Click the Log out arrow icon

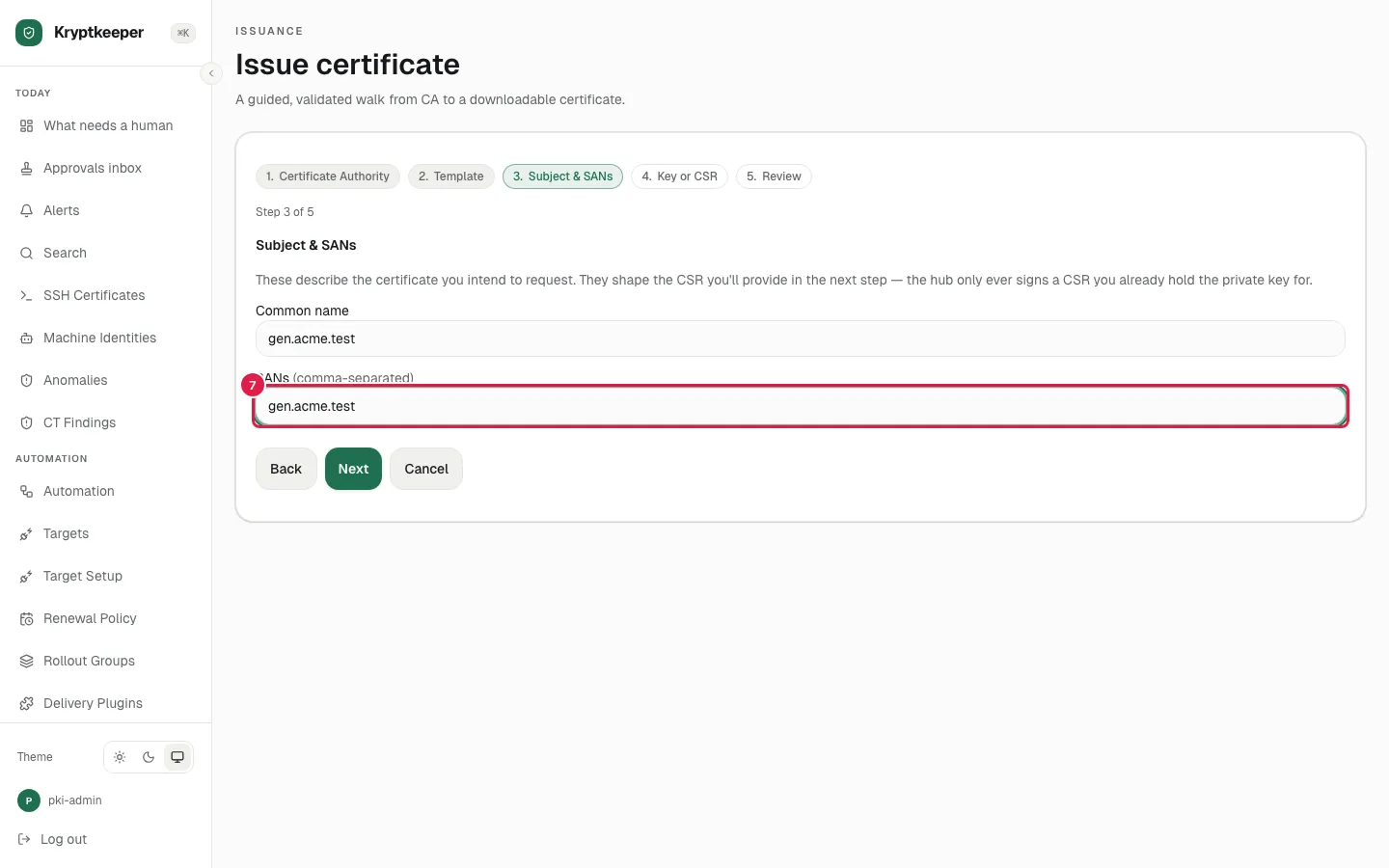24,840
